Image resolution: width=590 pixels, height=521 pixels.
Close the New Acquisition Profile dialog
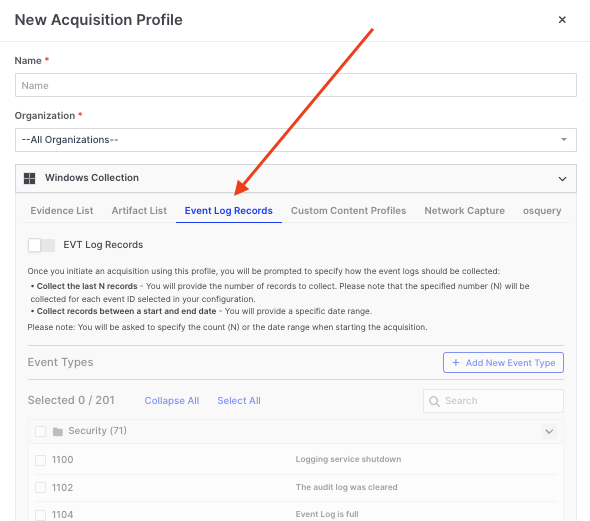click(562, 20)
